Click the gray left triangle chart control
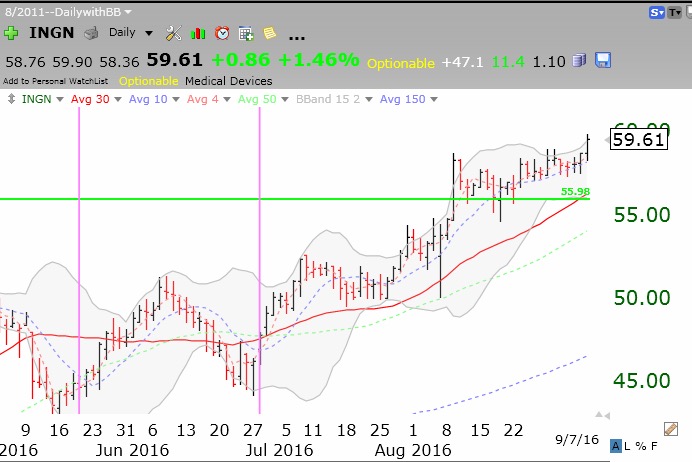Image resolution: width=692 pixels, height=462 pixels. point(607,416)
